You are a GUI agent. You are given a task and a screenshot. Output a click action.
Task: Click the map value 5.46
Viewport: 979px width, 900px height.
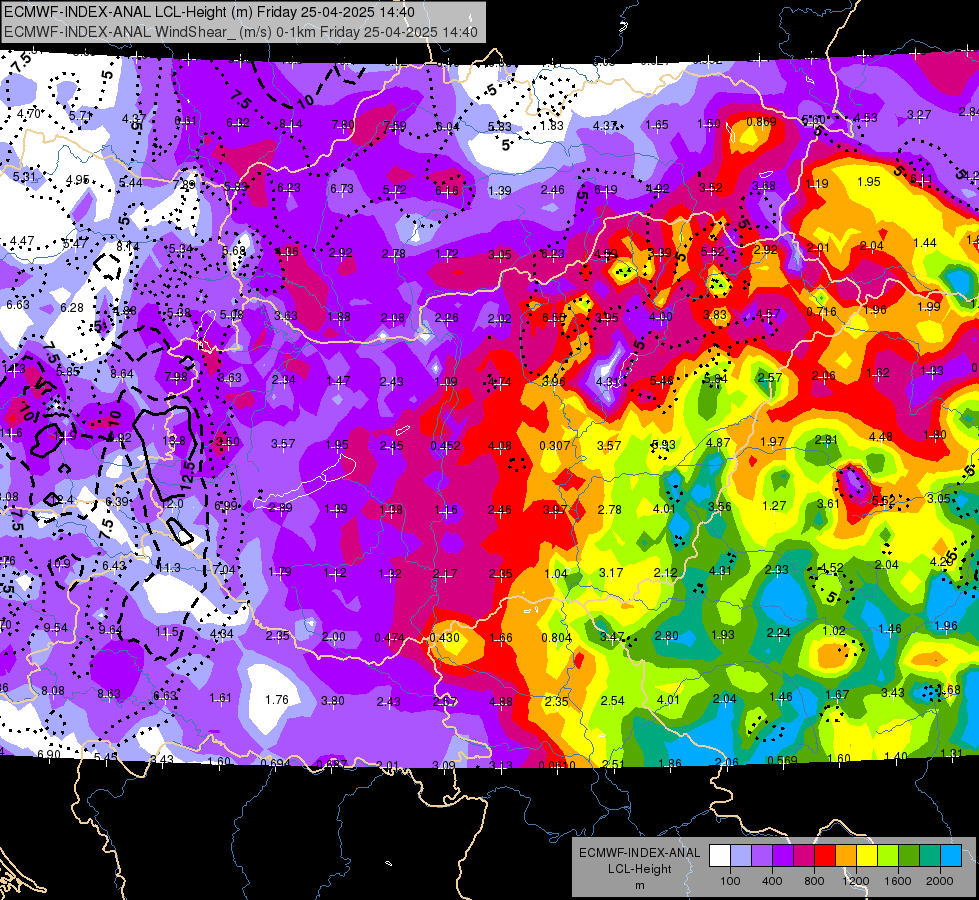tap(662, 380)
